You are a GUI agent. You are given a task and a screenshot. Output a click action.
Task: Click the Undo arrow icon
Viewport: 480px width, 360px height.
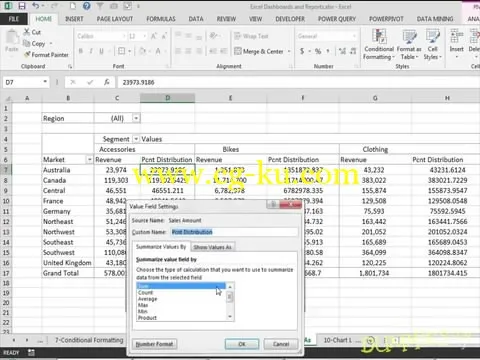tap(36, 6)
